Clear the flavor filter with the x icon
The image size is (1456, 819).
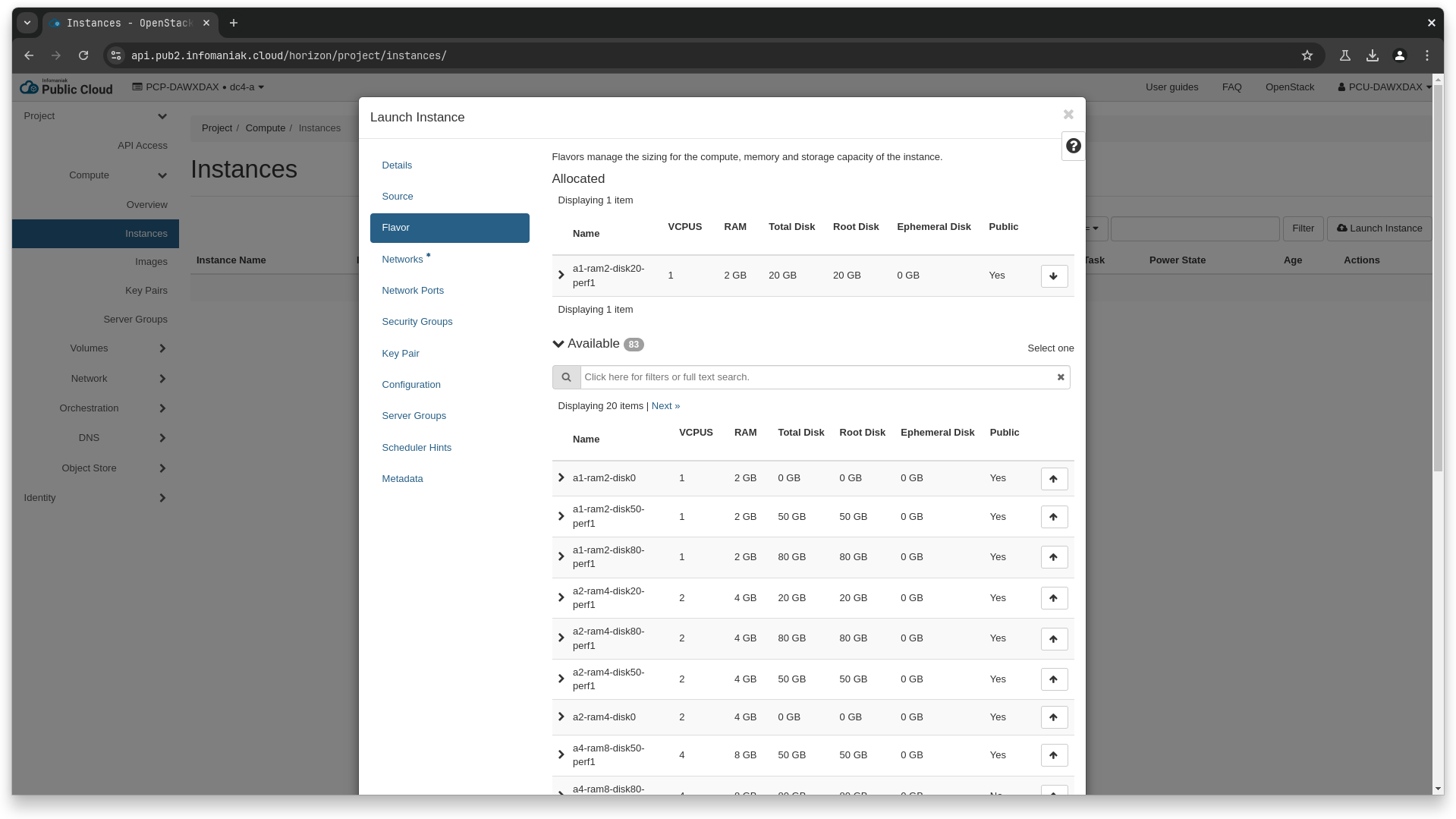click(x=1061, y=377)
